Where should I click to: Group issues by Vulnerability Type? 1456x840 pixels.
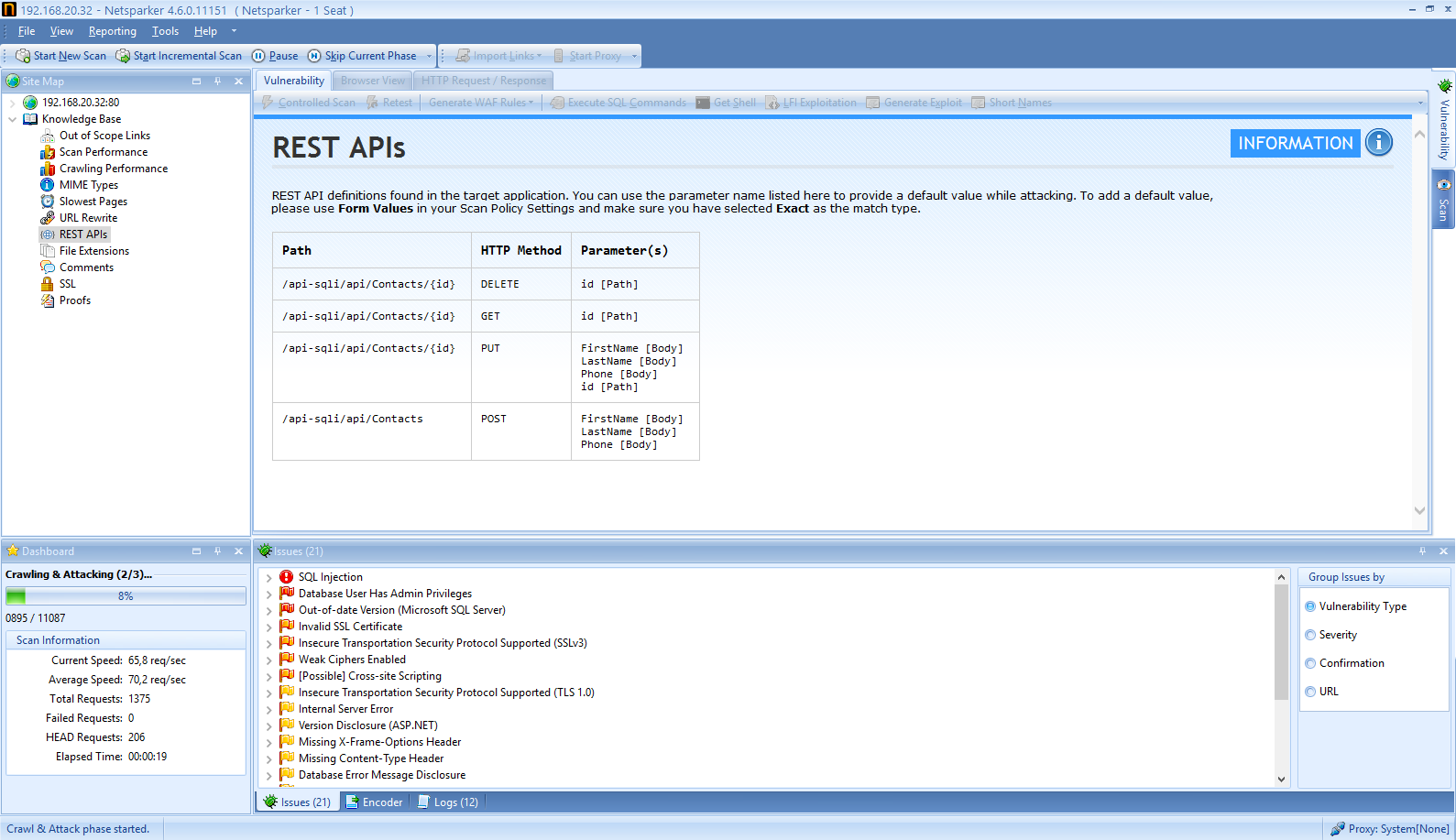click(1355, 606)
